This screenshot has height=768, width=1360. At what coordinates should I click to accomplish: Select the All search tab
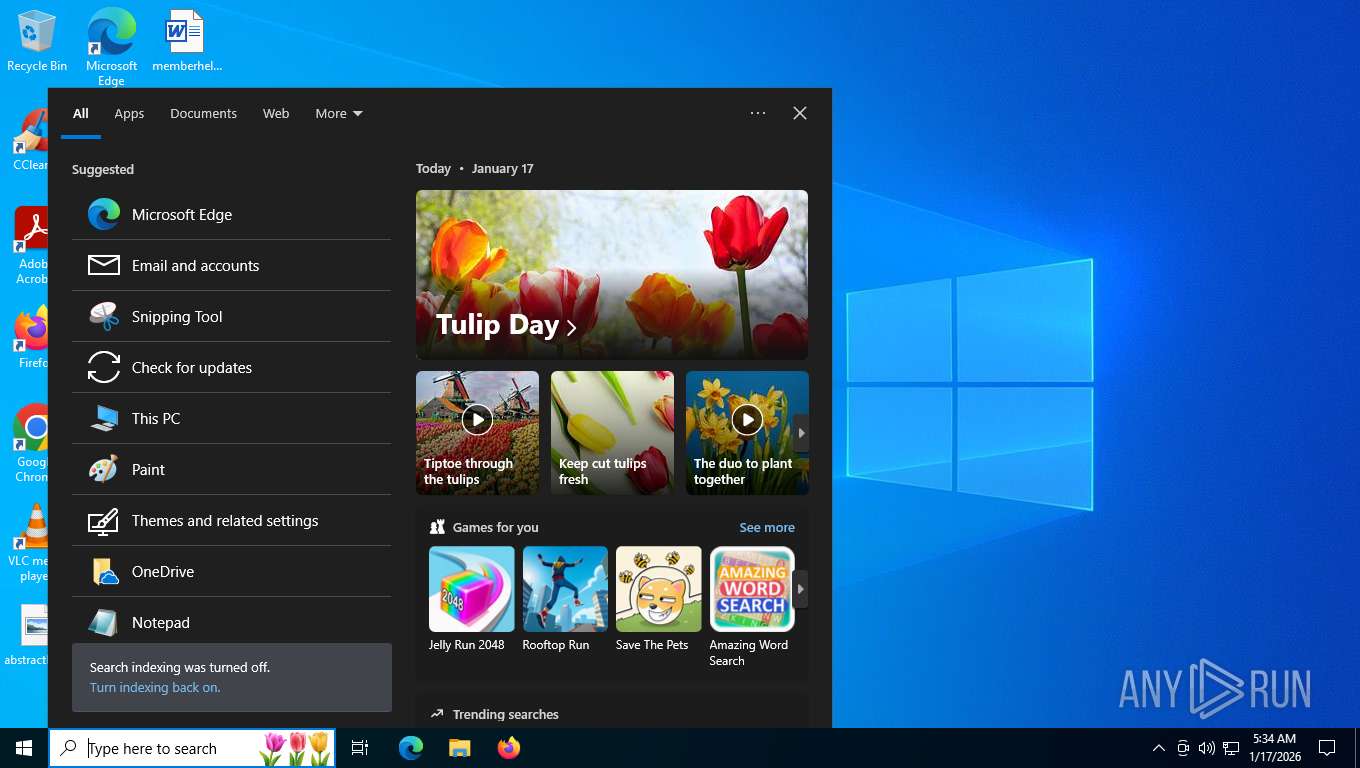pos(81,114)
